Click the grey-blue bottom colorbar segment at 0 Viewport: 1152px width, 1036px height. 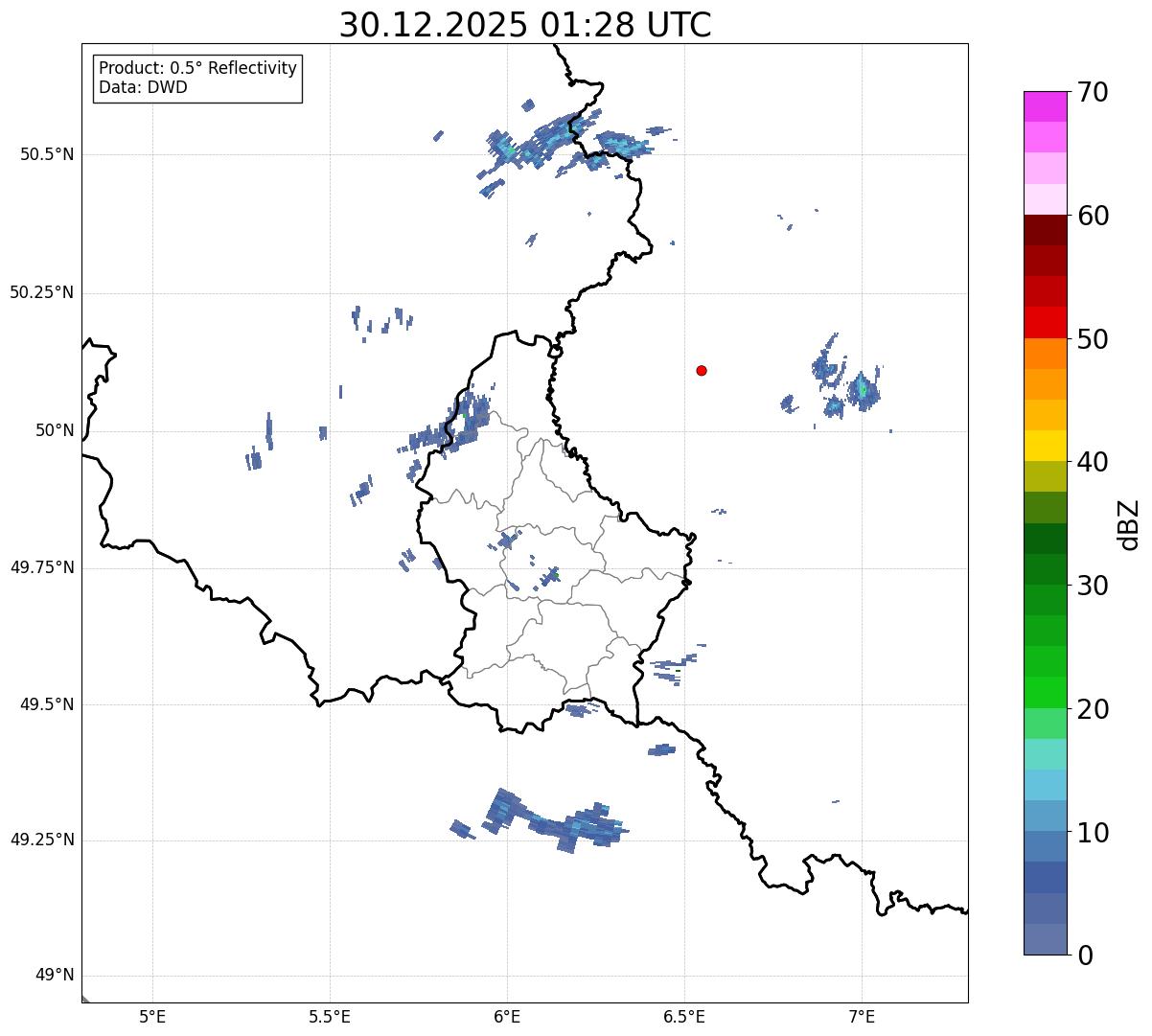[x=1045, y=939]
